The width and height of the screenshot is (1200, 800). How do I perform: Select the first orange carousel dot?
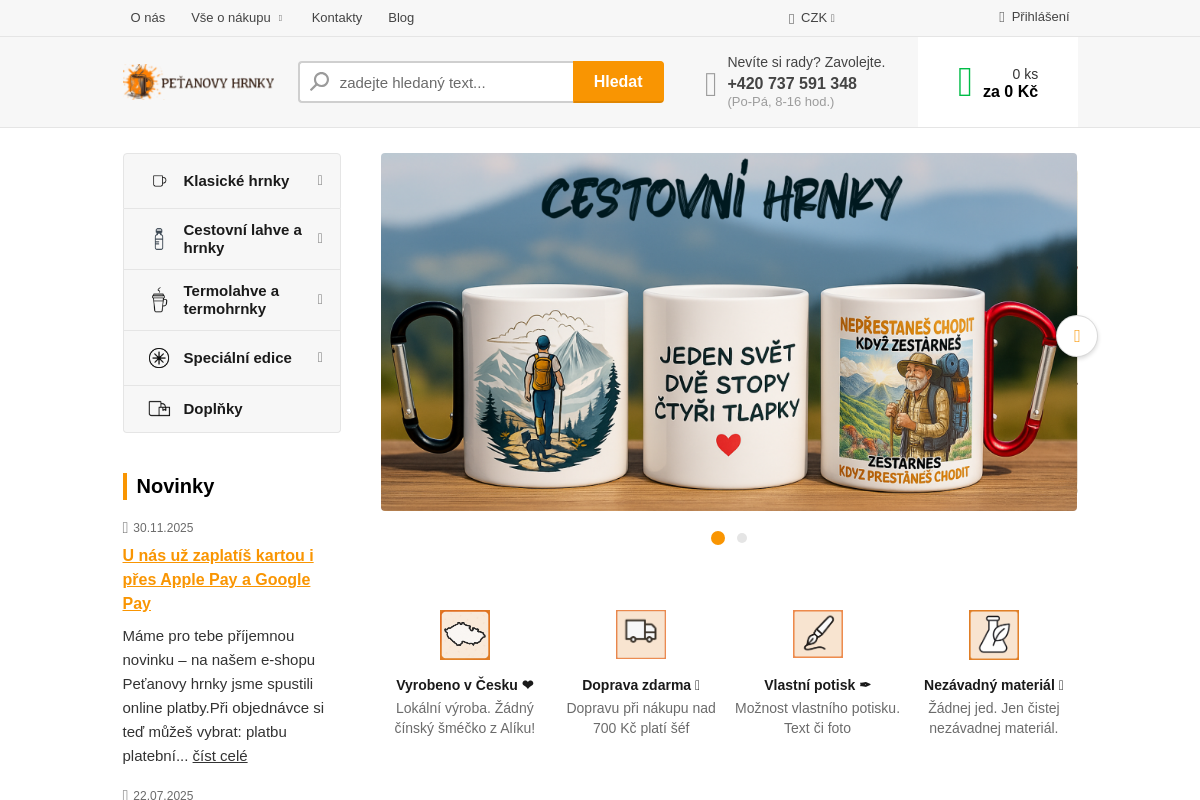pos(718,538)
